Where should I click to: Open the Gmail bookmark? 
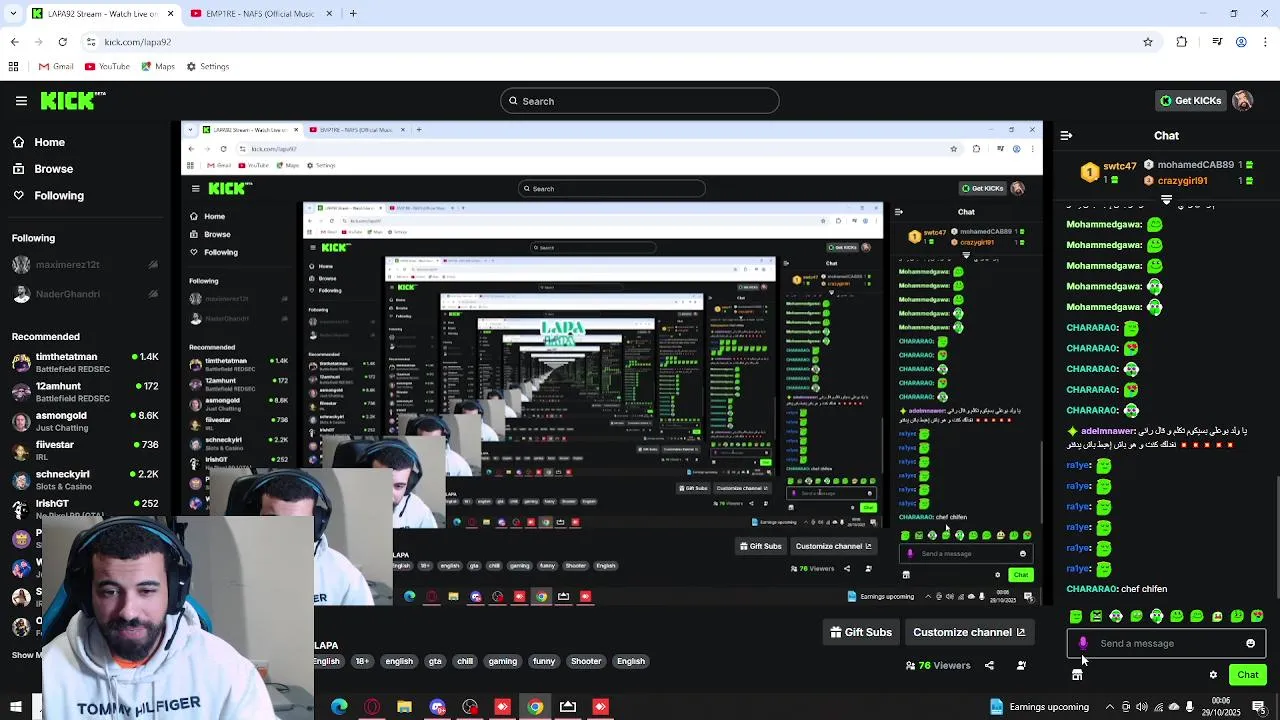click(x=56, y=66)
